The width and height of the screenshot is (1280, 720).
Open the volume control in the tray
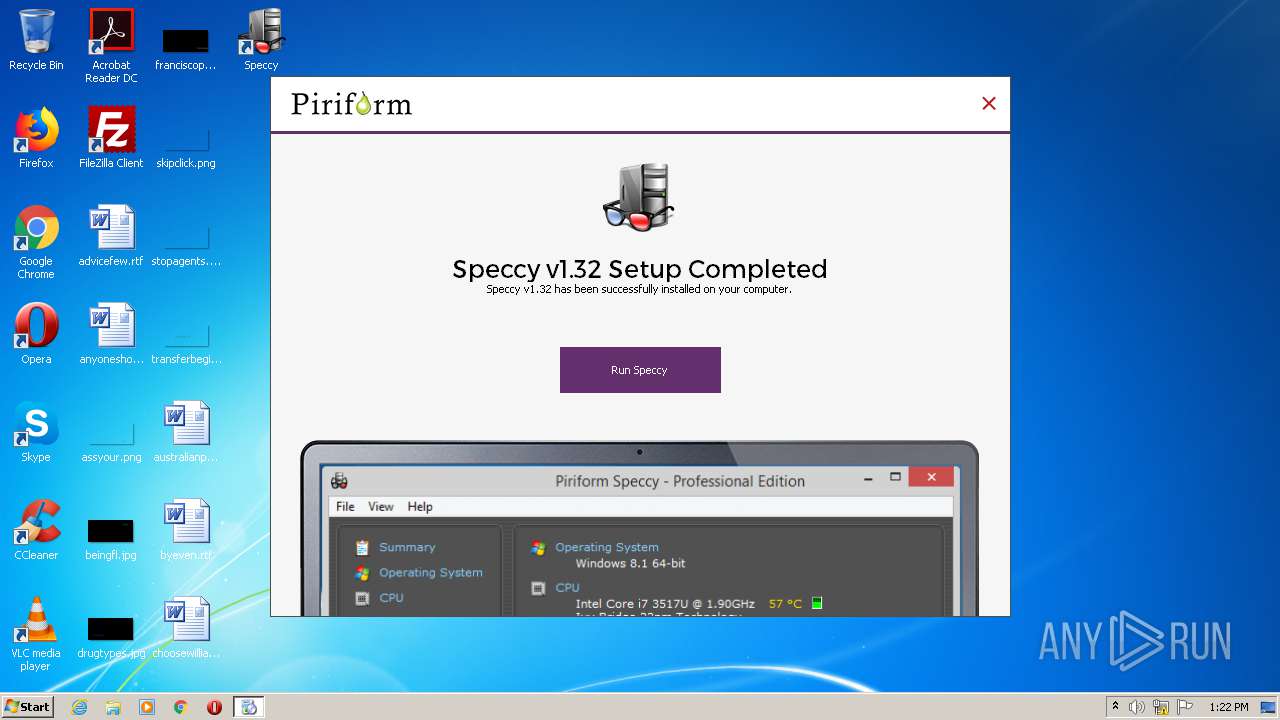[x=1137, y=707]
